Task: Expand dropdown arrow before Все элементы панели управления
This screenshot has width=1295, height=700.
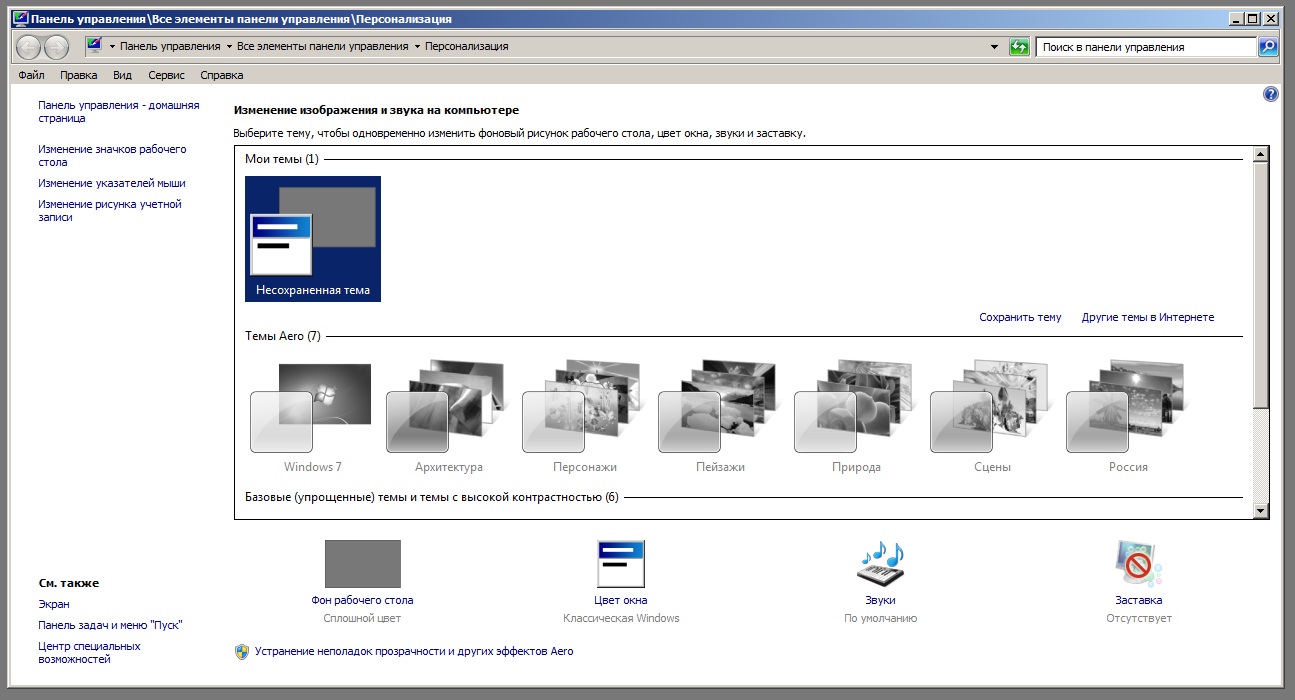Action: pos(229,47)
